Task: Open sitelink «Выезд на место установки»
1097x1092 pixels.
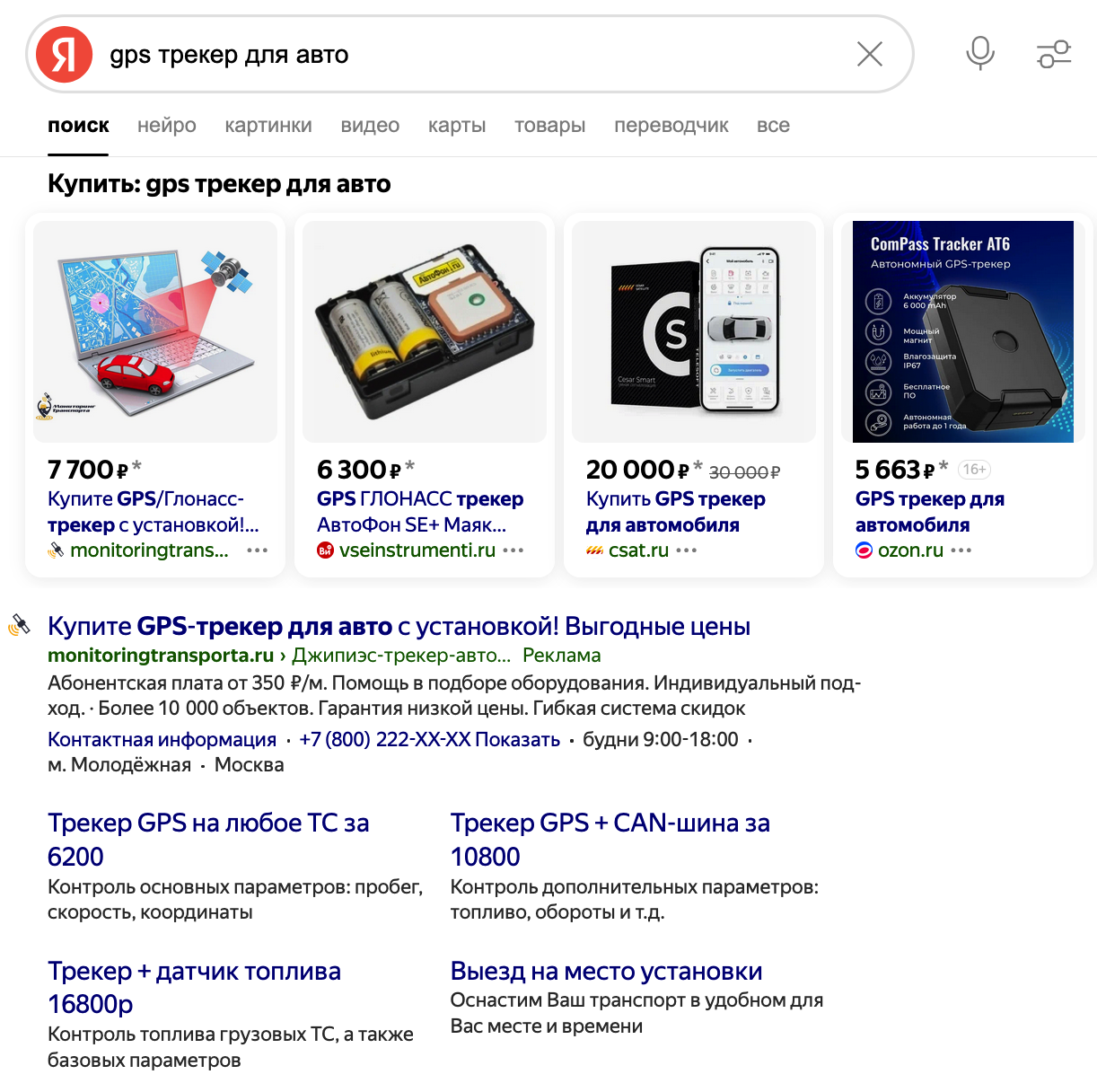Action: tap(606, 971)
